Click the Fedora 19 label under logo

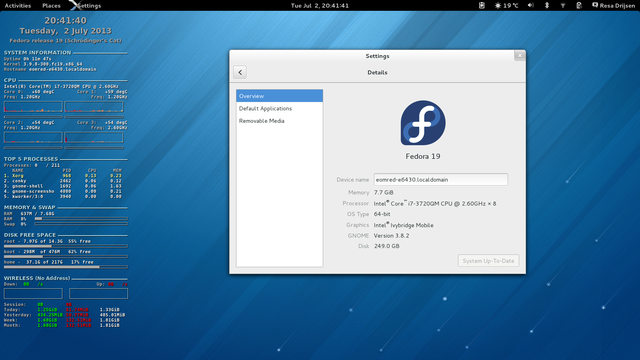423,156
